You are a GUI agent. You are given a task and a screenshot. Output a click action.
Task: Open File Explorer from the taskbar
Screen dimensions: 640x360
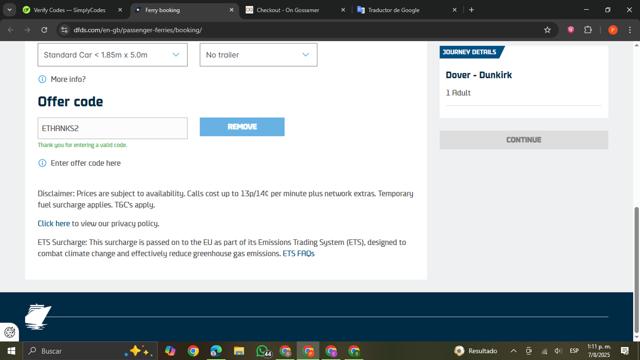click(x=239, y=351)
